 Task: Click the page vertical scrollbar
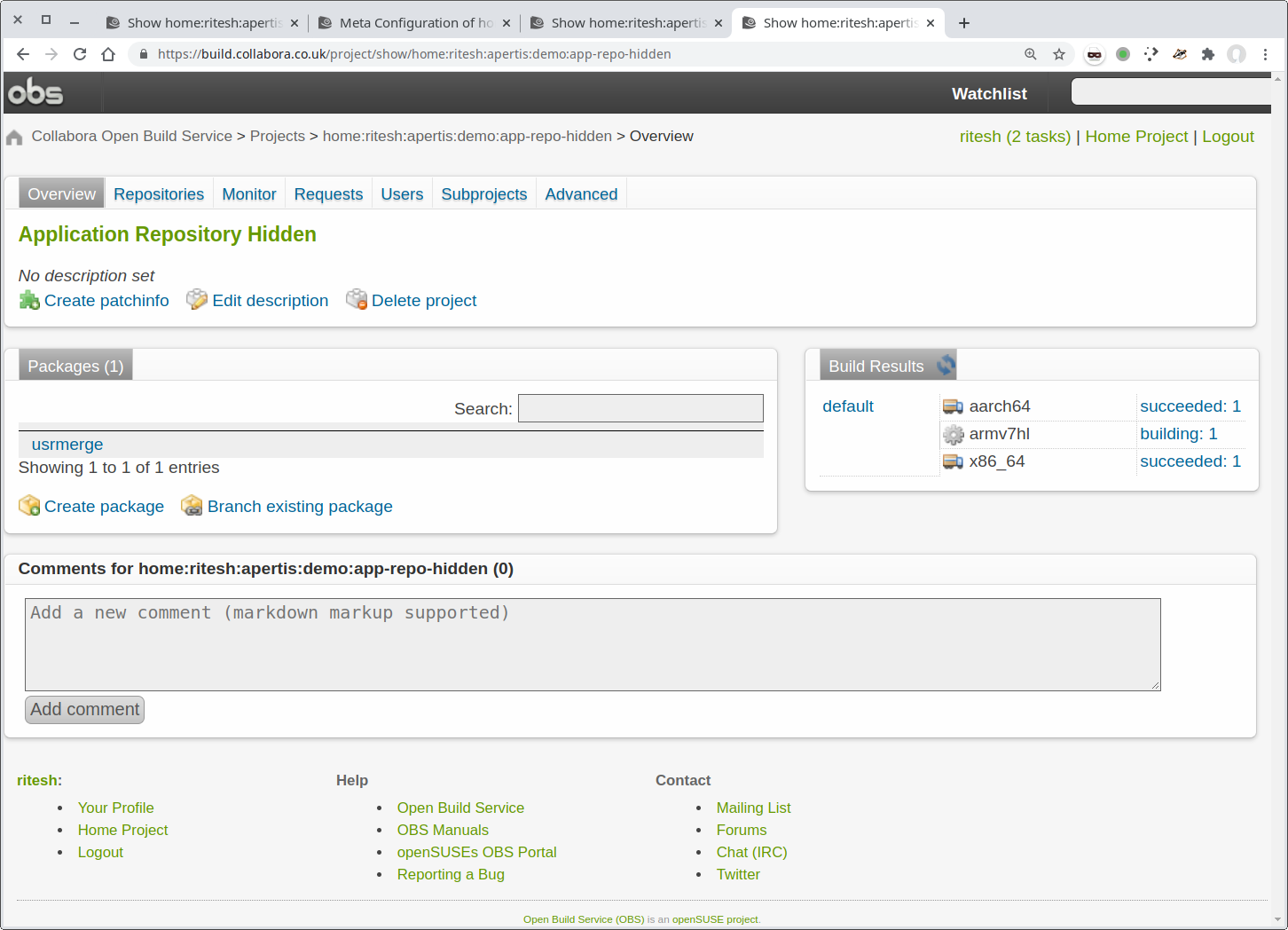pyautogui.click(x=1278, y=499)
